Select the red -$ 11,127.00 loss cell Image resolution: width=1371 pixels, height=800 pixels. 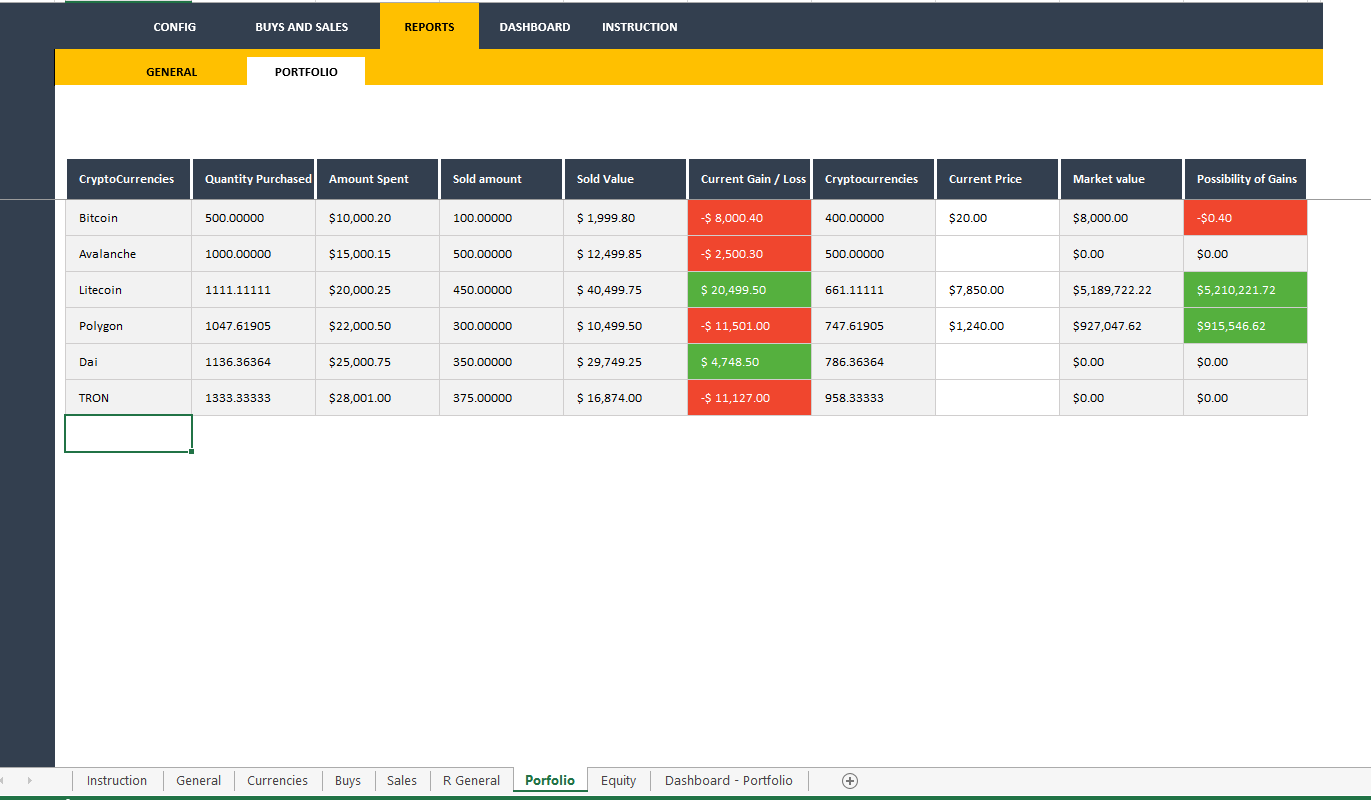click(x=749, y=398)
